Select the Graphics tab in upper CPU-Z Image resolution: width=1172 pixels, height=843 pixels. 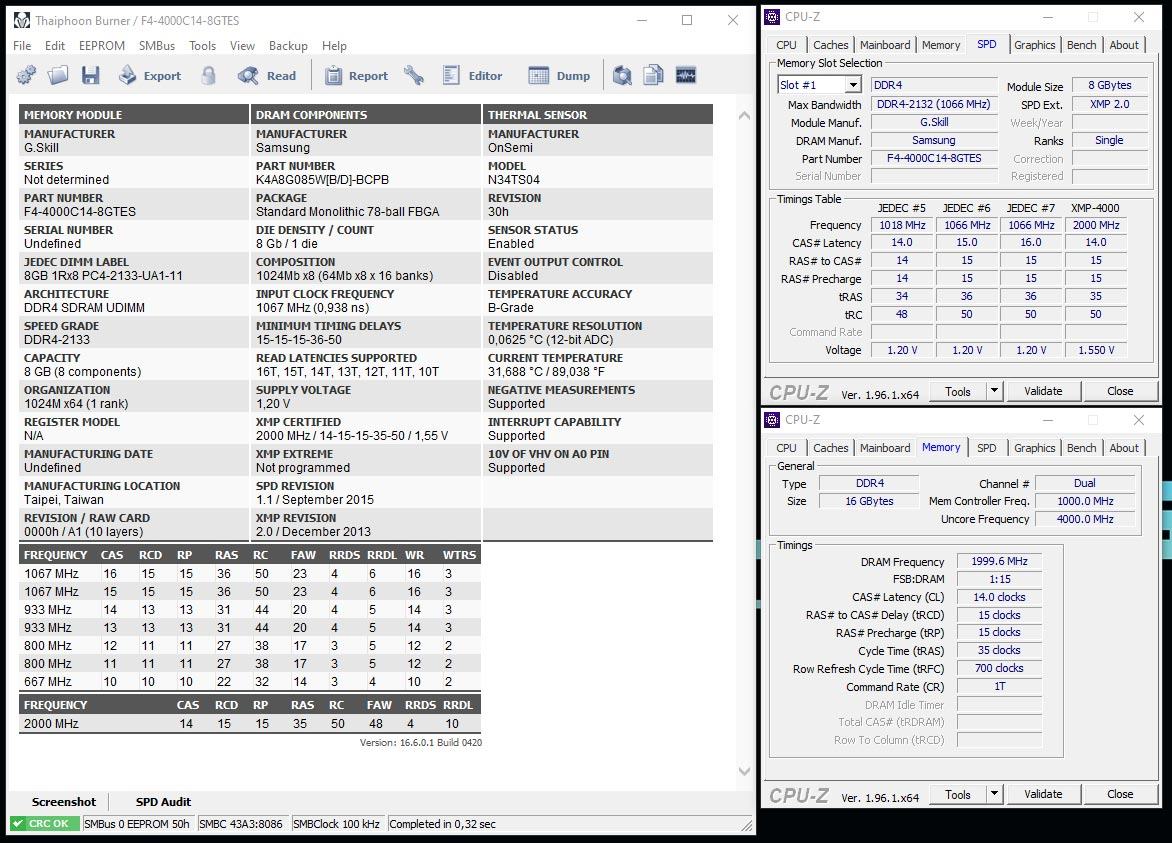[x=1034, y=45]
